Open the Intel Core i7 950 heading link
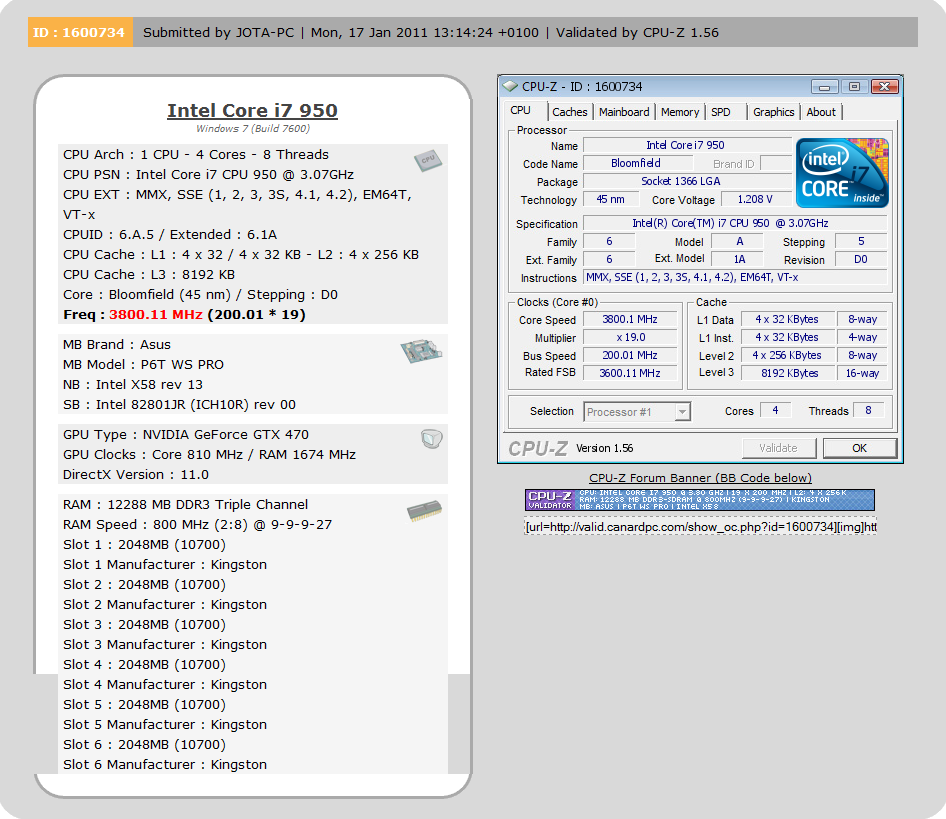The height and width of the screenshot is (819, 946). [x=252, y=110]
